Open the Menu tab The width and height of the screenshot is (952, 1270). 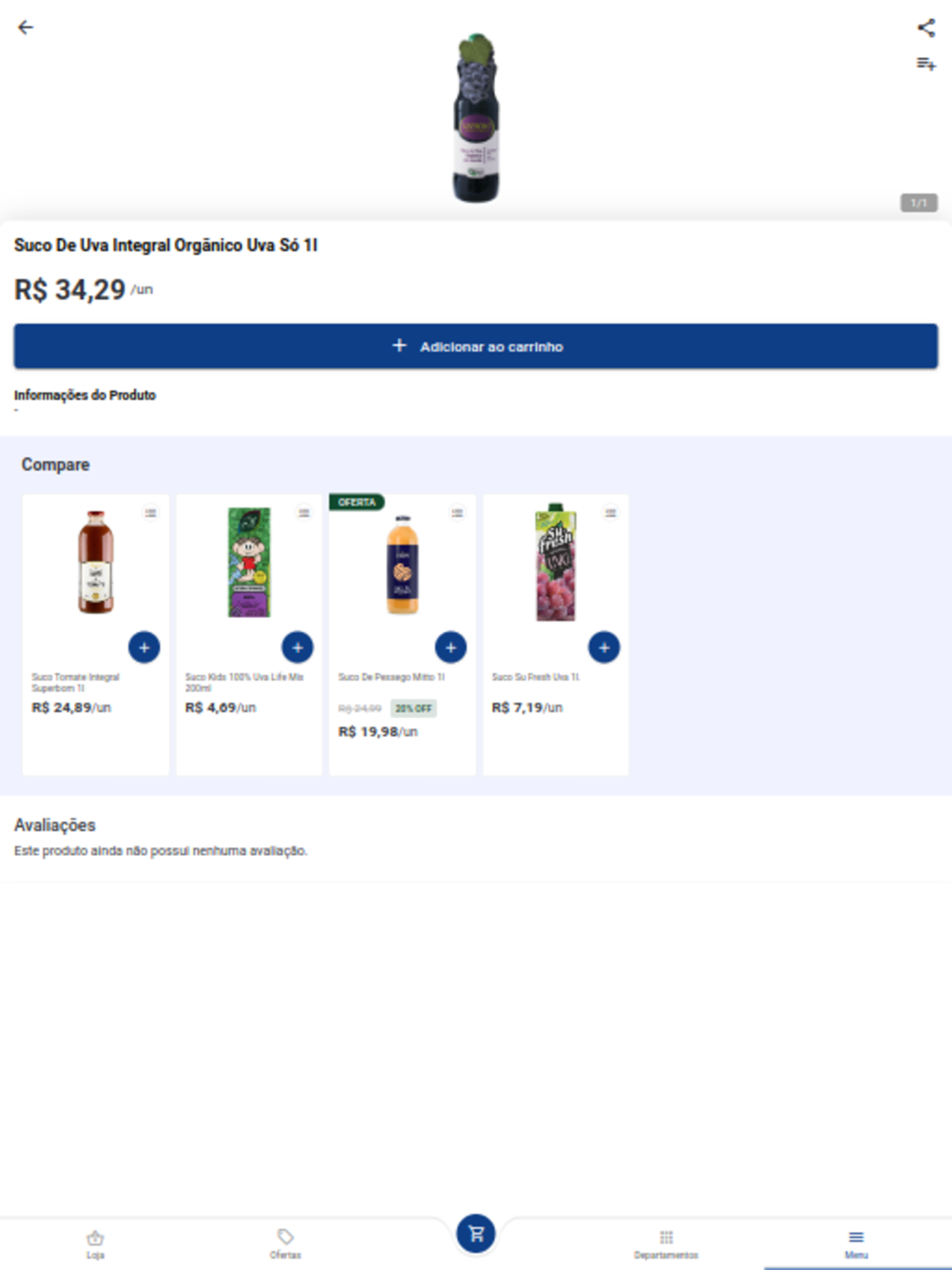coord(856,1244)
